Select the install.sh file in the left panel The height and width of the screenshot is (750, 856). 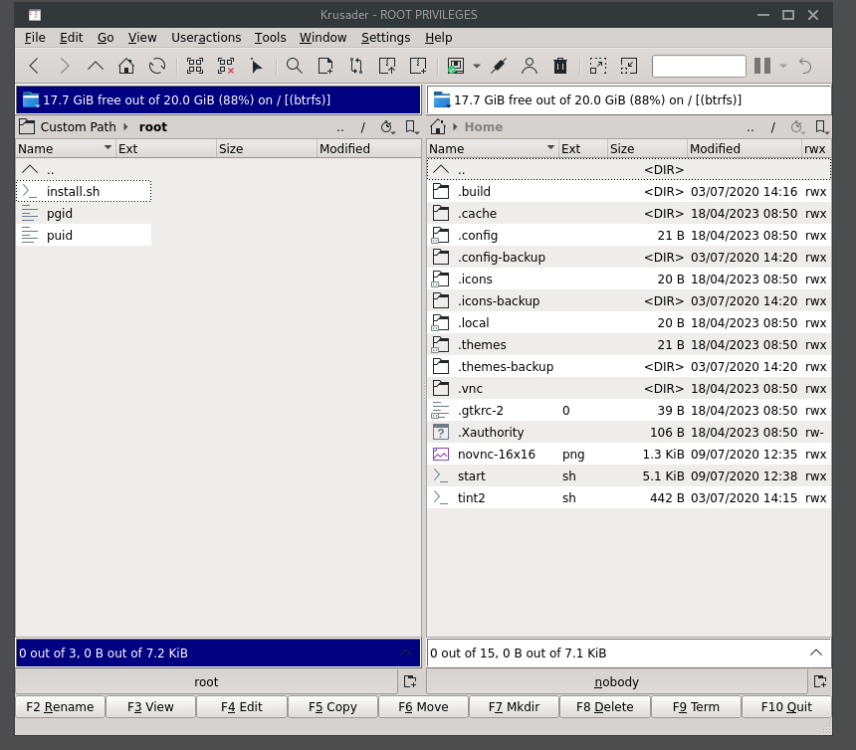pos(84,192)
